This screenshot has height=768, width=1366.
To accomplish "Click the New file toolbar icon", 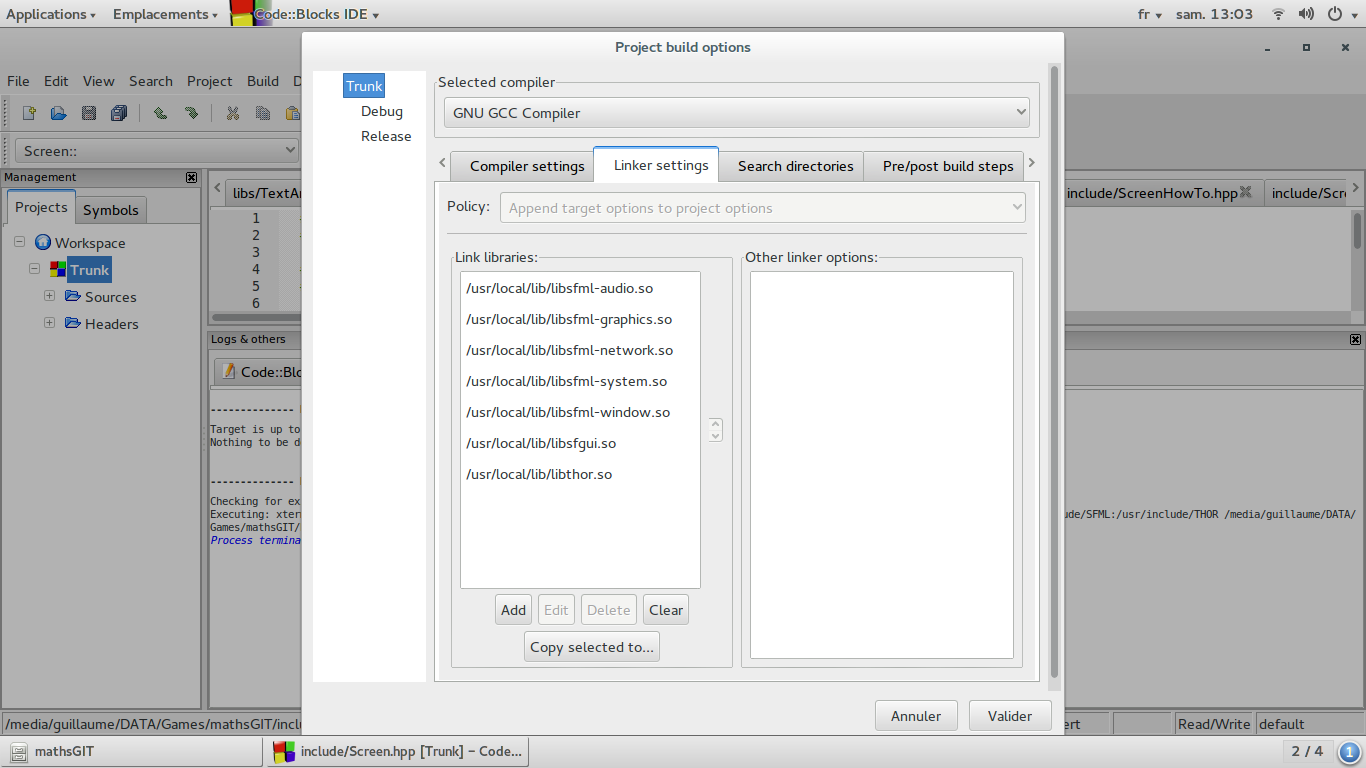I will [x=29, y=113].
